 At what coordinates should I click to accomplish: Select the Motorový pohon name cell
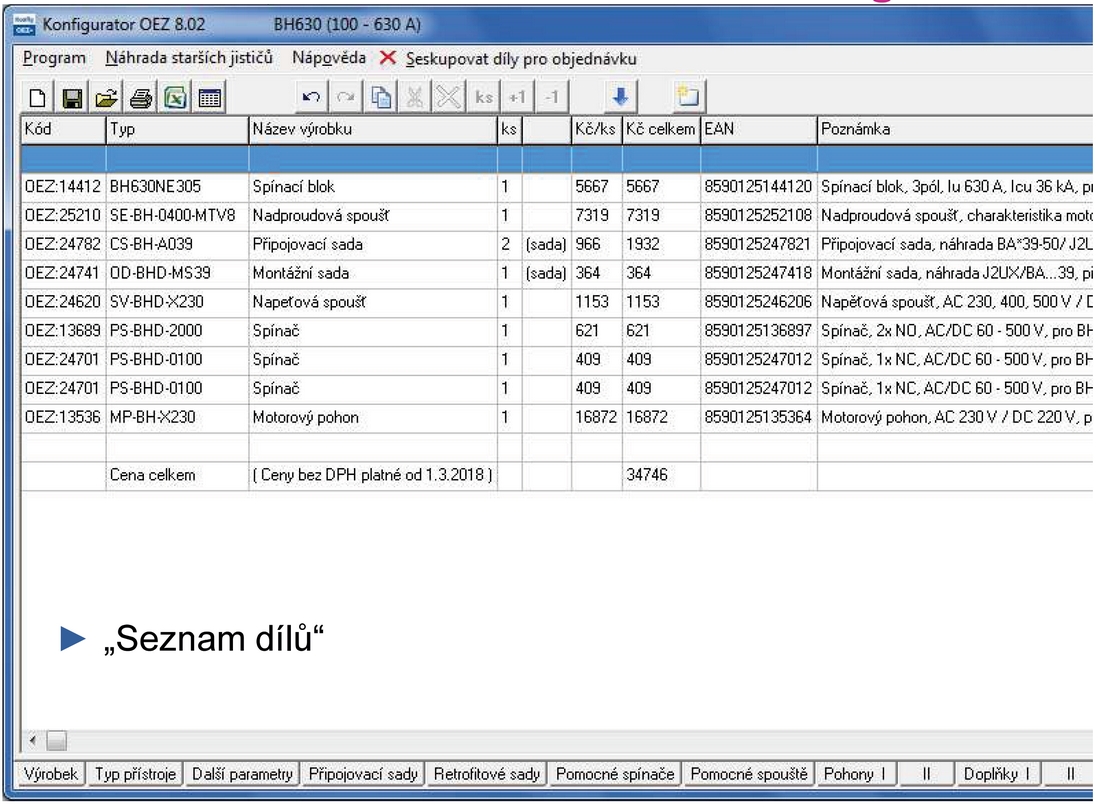coord(373,417)
